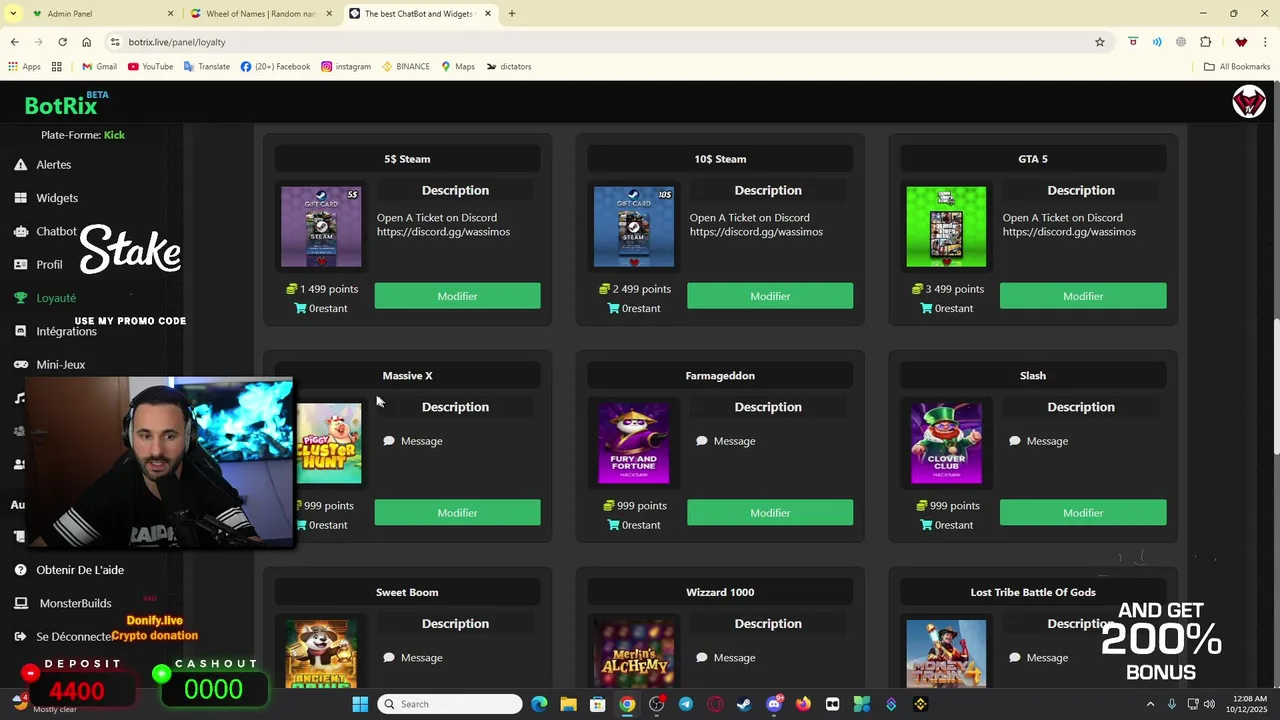This screenshot has width=1280, height=720.
Task: Open Steam from the taskbar
Action: click(x=744, y=704)
